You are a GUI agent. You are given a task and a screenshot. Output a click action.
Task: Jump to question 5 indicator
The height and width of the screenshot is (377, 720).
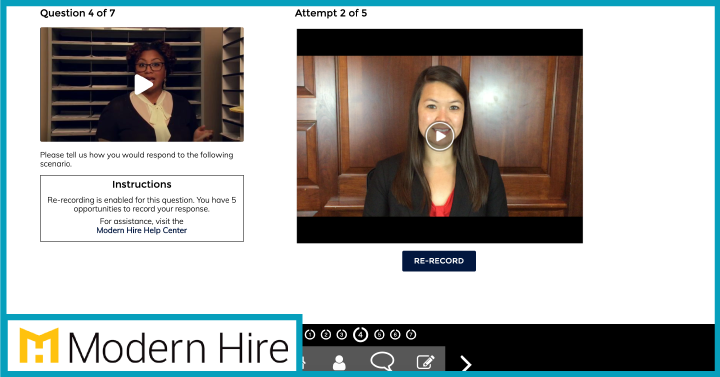click(x=379, y=335)
